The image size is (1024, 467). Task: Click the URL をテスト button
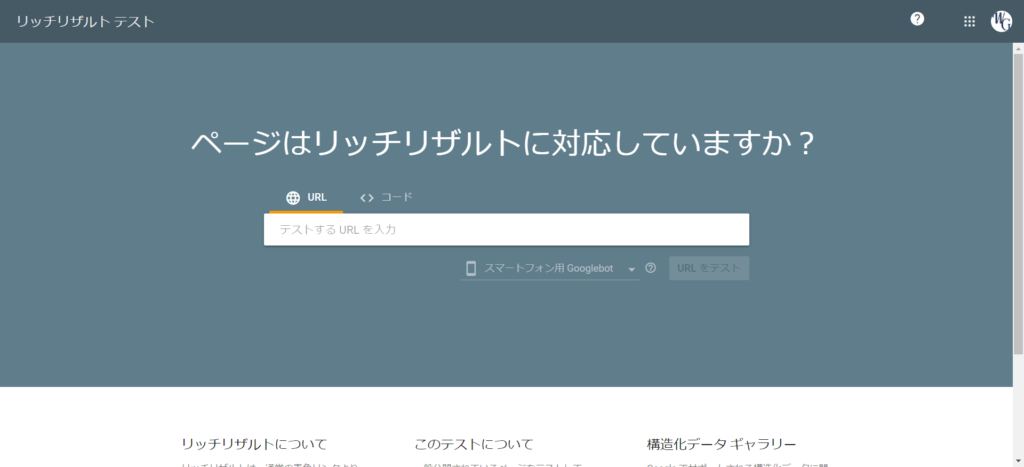(x=709, y=268)
